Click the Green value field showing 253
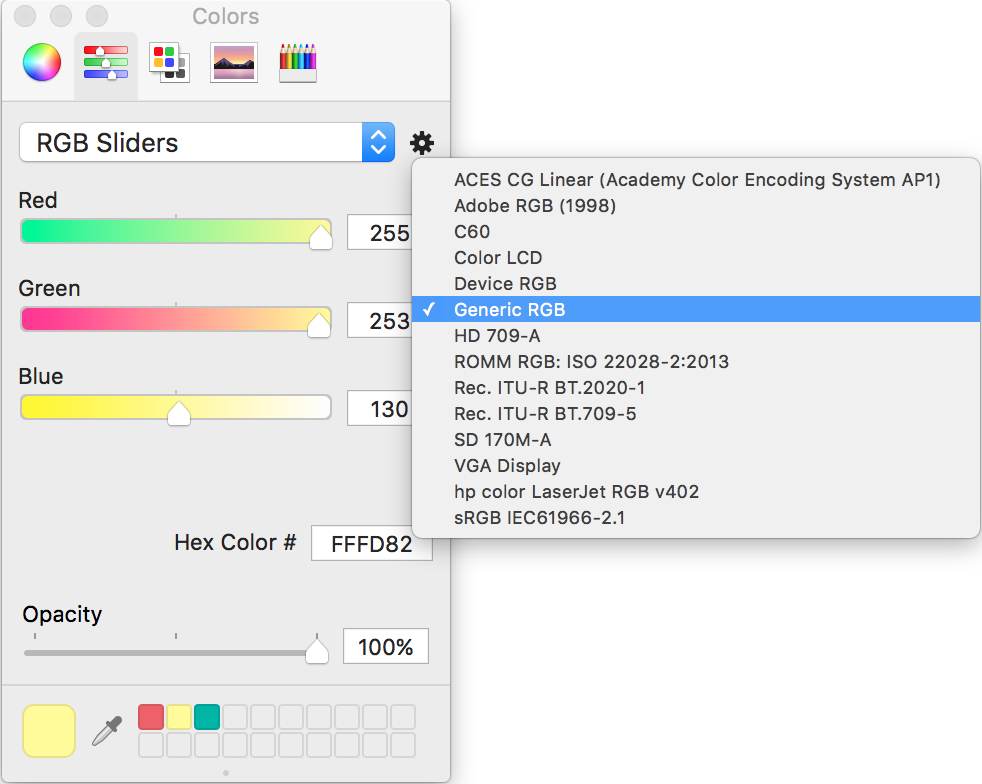Viewport: 982px width, 784px height. (388, 320)
